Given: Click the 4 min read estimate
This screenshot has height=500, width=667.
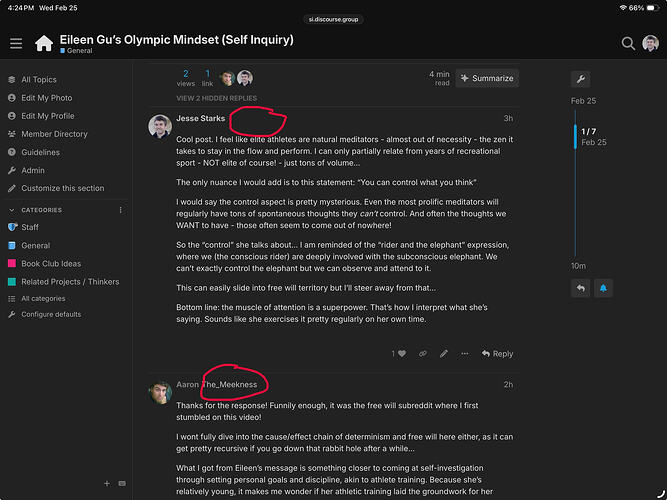Looking at the screenshot, I should coord(439,78).
